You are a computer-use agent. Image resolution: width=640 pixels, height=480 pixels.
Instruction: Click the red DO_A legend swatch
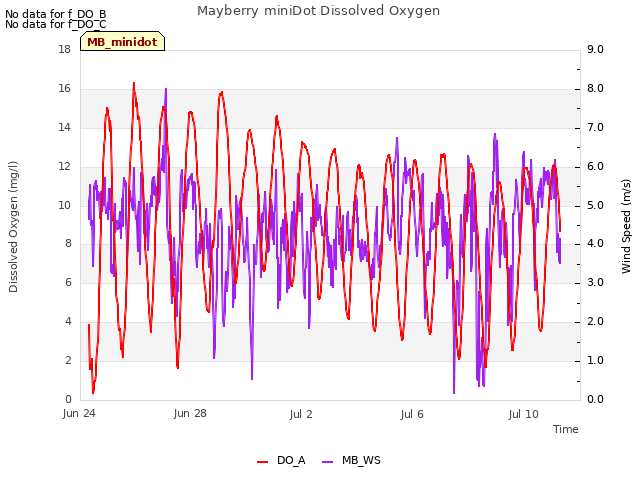click(262, 462)
